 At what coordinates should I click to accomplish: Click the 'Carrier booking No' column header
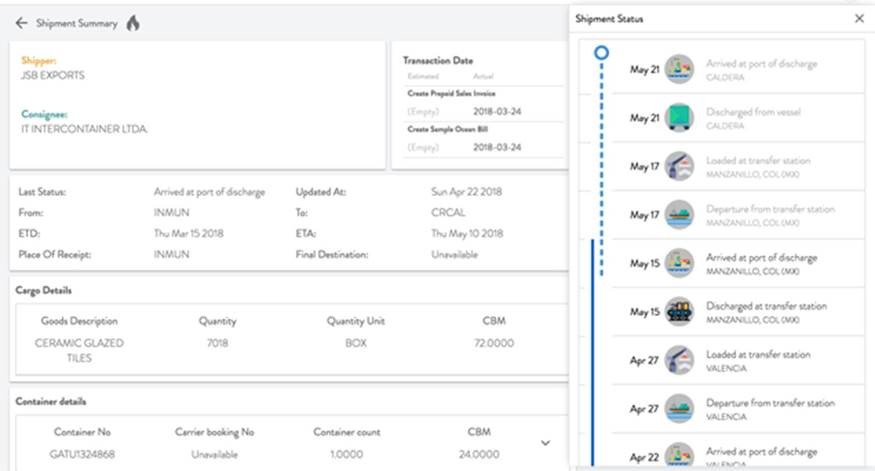(x=214, y=432)
